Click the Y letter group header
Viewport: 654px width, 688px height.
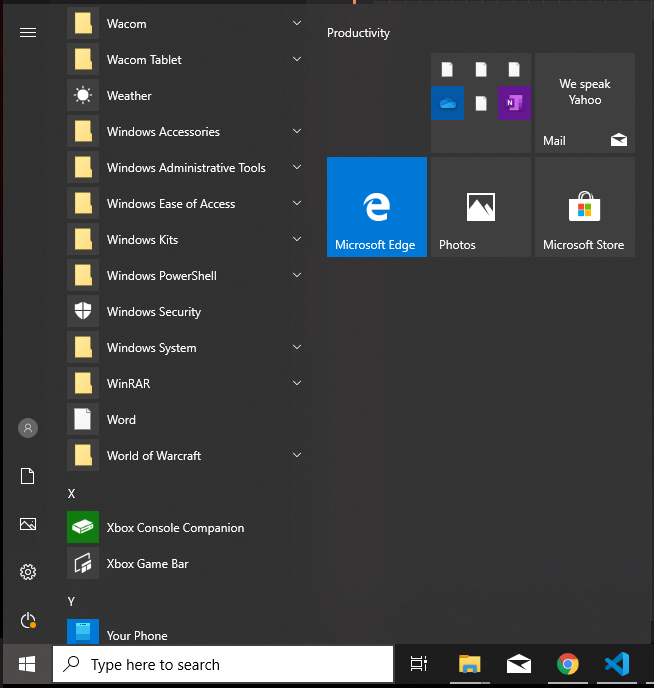(71, 602)
